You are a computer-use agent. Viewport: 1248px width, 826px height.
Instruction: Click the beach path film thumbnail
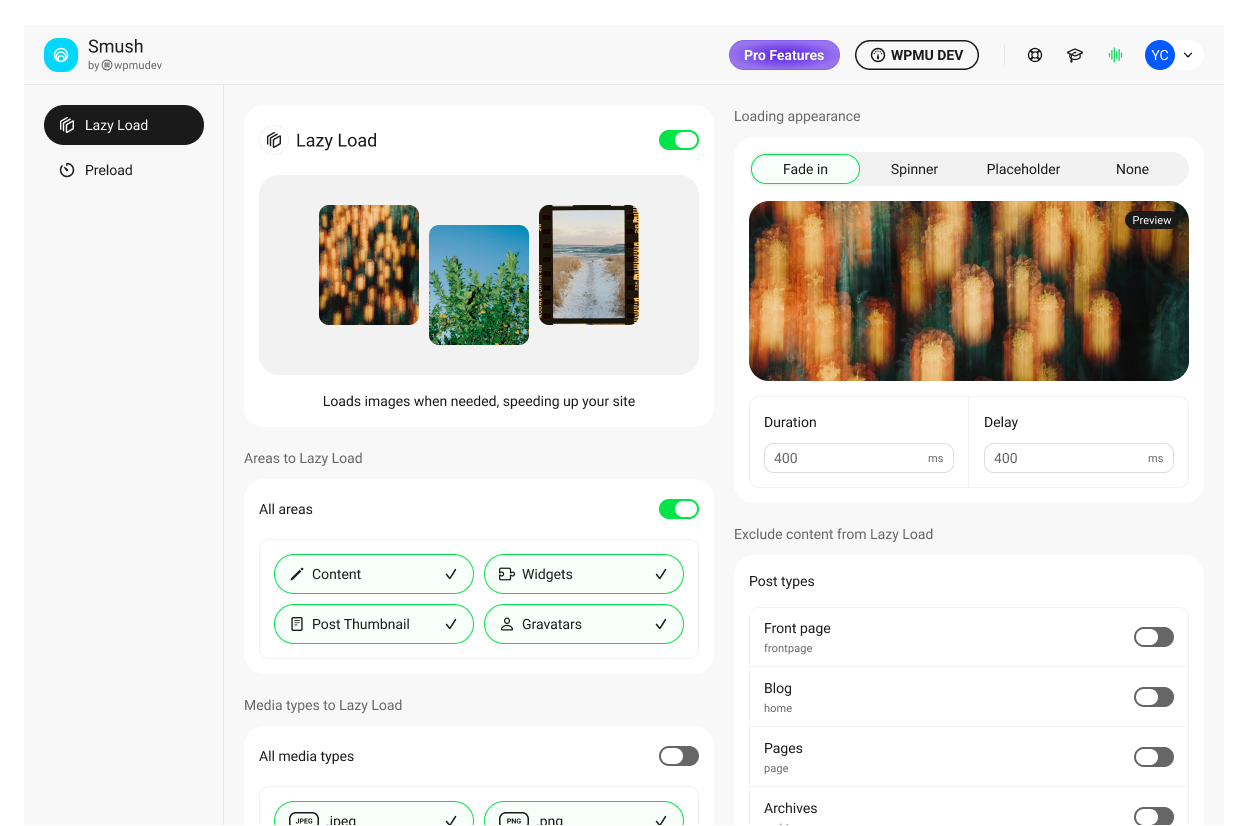[589, 265]
